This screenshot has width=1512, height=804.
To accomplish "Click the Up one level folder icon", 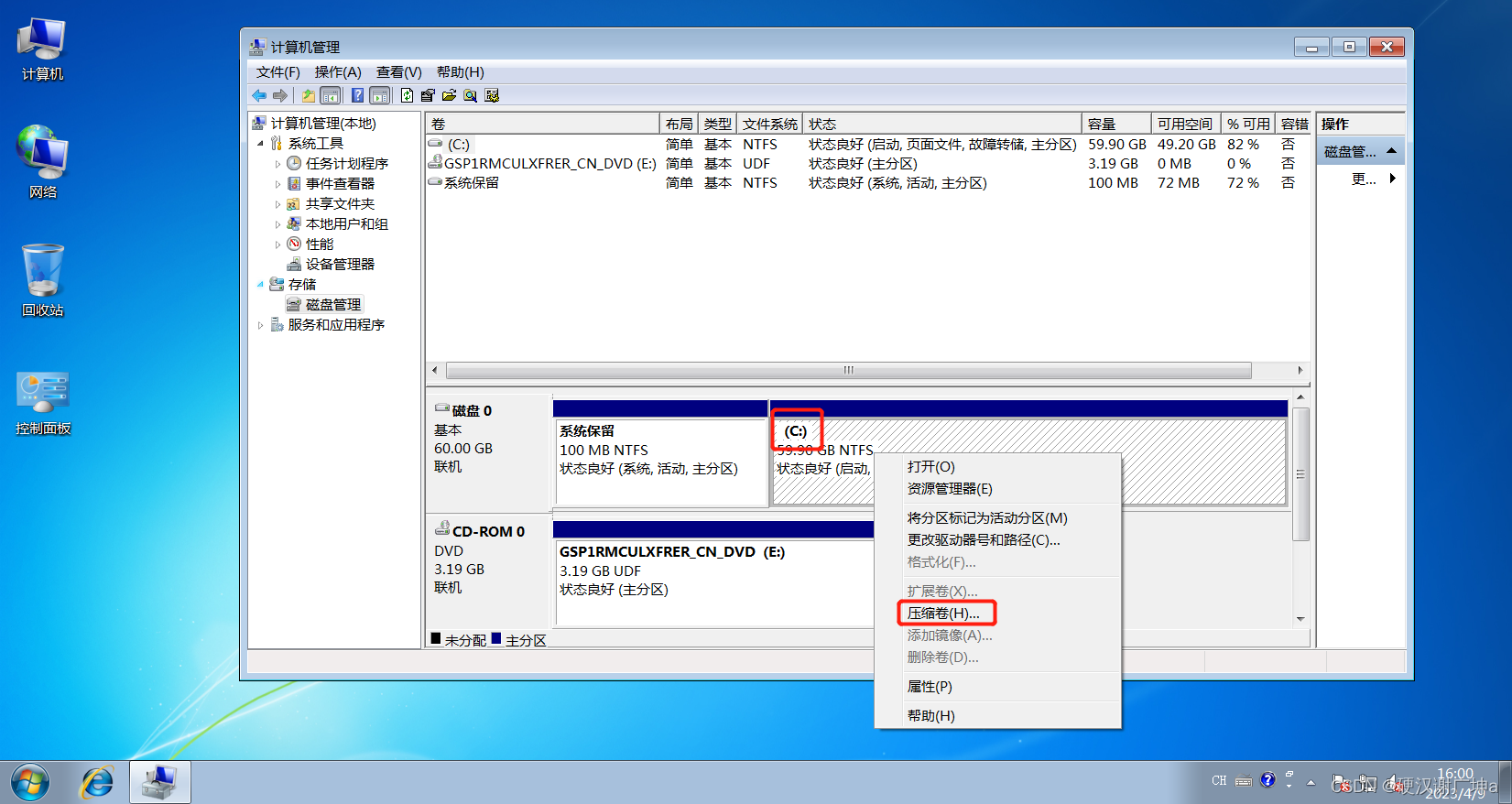I will point(309,95).
